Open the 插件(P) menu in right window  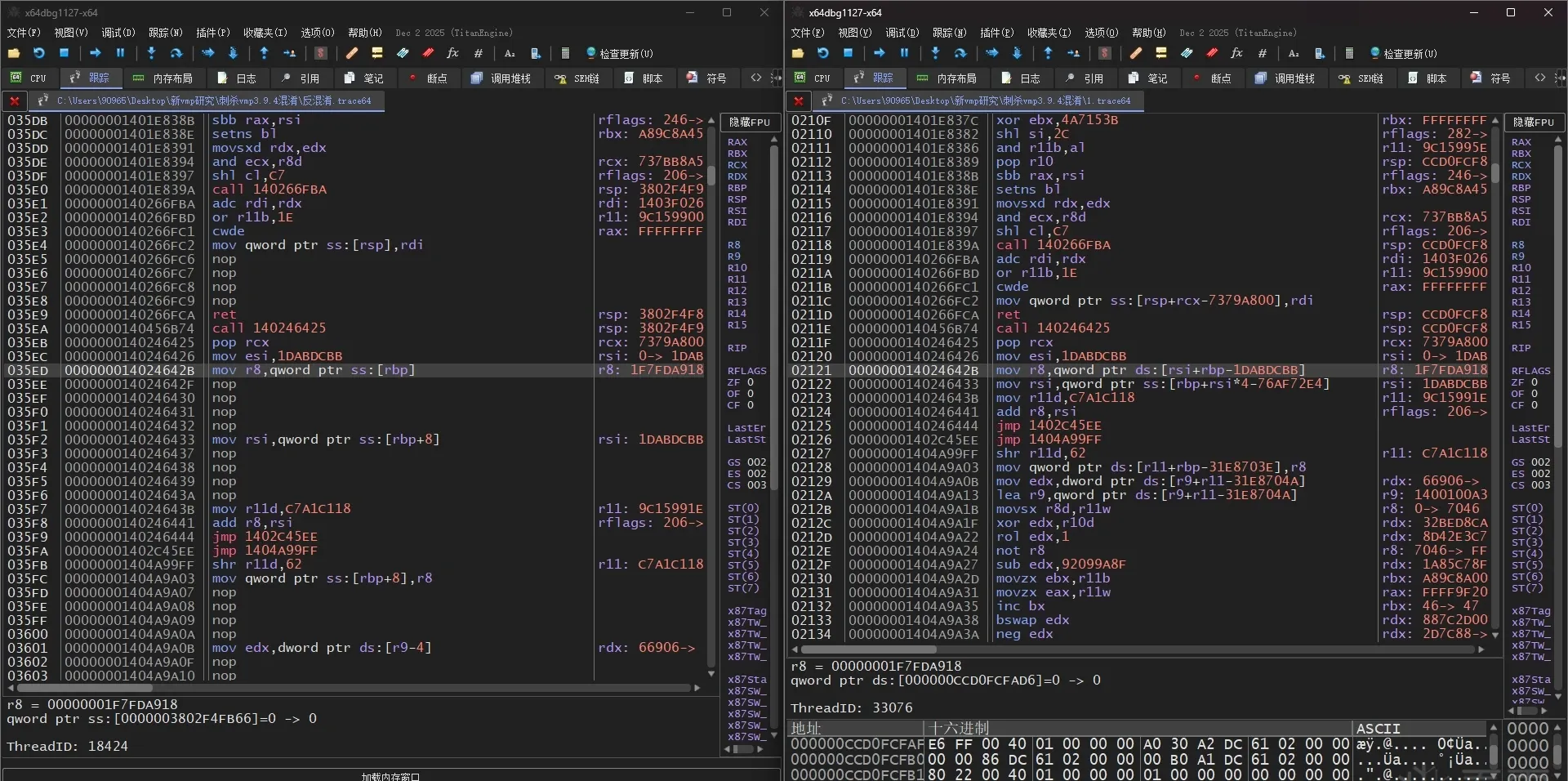[x=996, y=33]
